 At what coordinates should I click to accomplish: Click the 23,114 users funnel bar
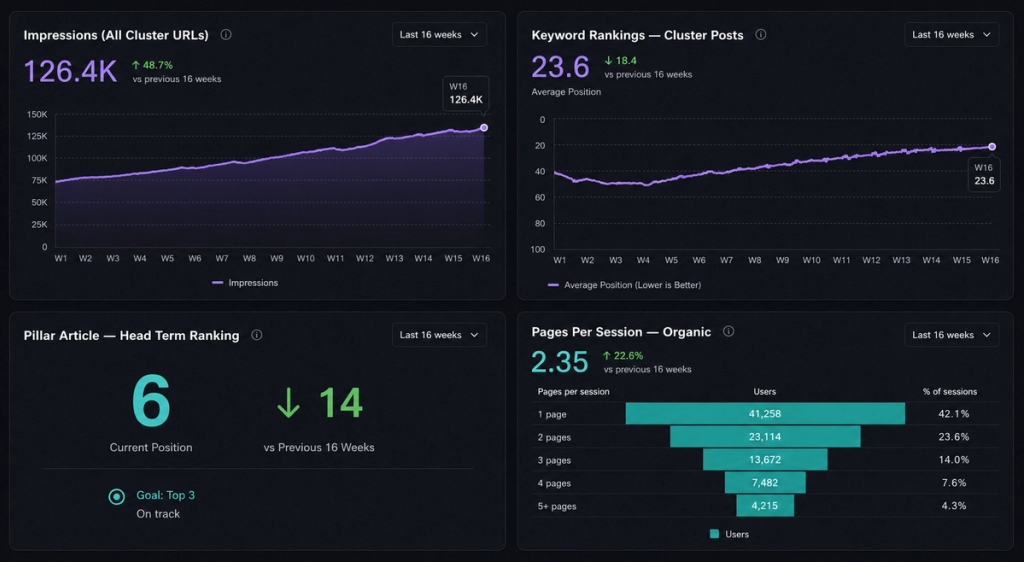(765, 437)
